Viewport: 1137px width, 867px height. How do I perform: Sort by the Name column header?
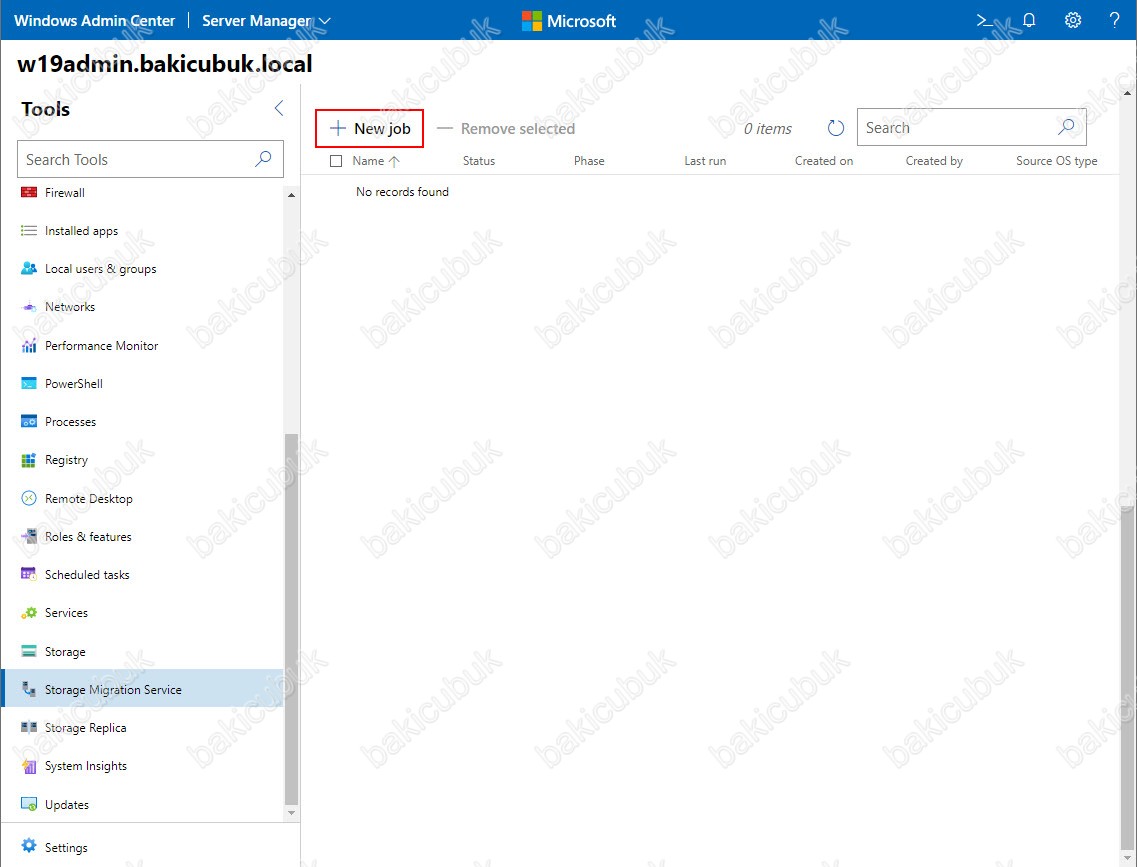[368, 161]
